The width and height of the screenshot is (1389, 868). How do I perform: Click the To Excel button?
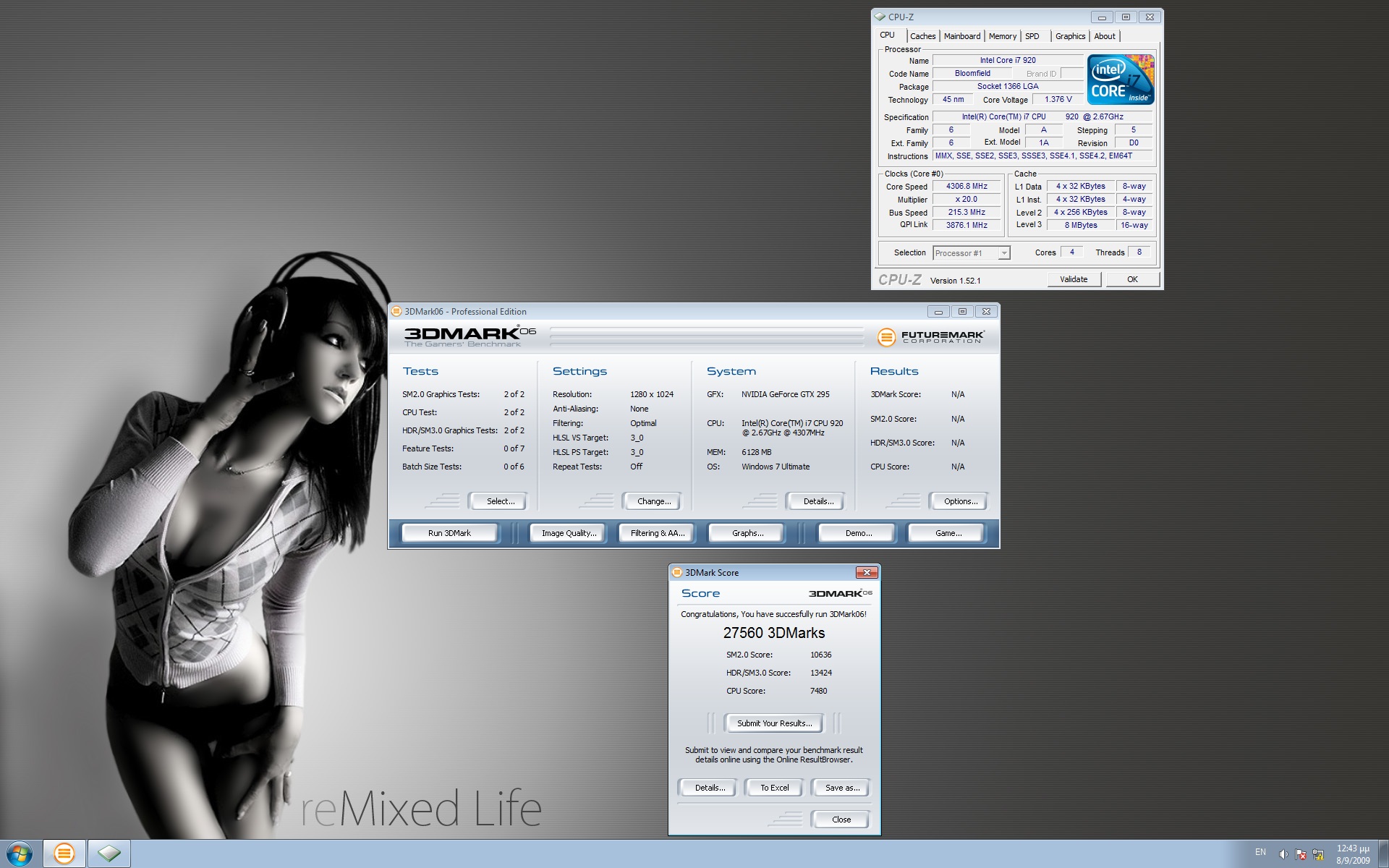(774, 788)
